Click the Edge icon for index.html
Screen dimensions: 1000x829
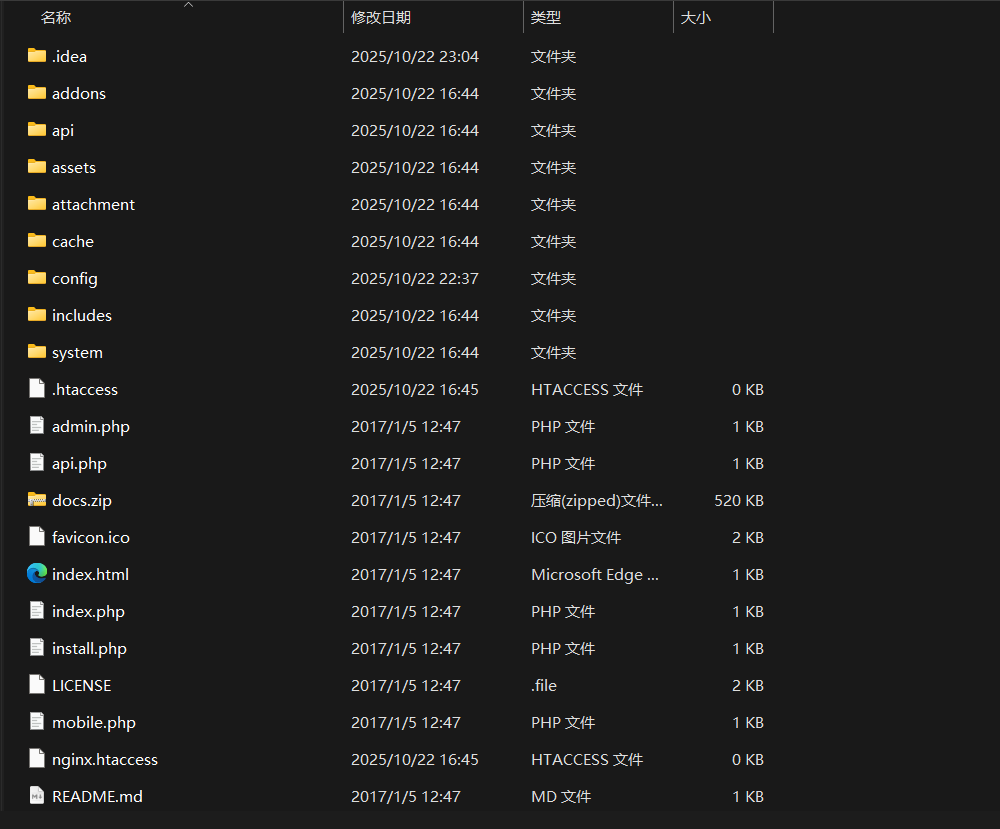[x=37, y=574]
